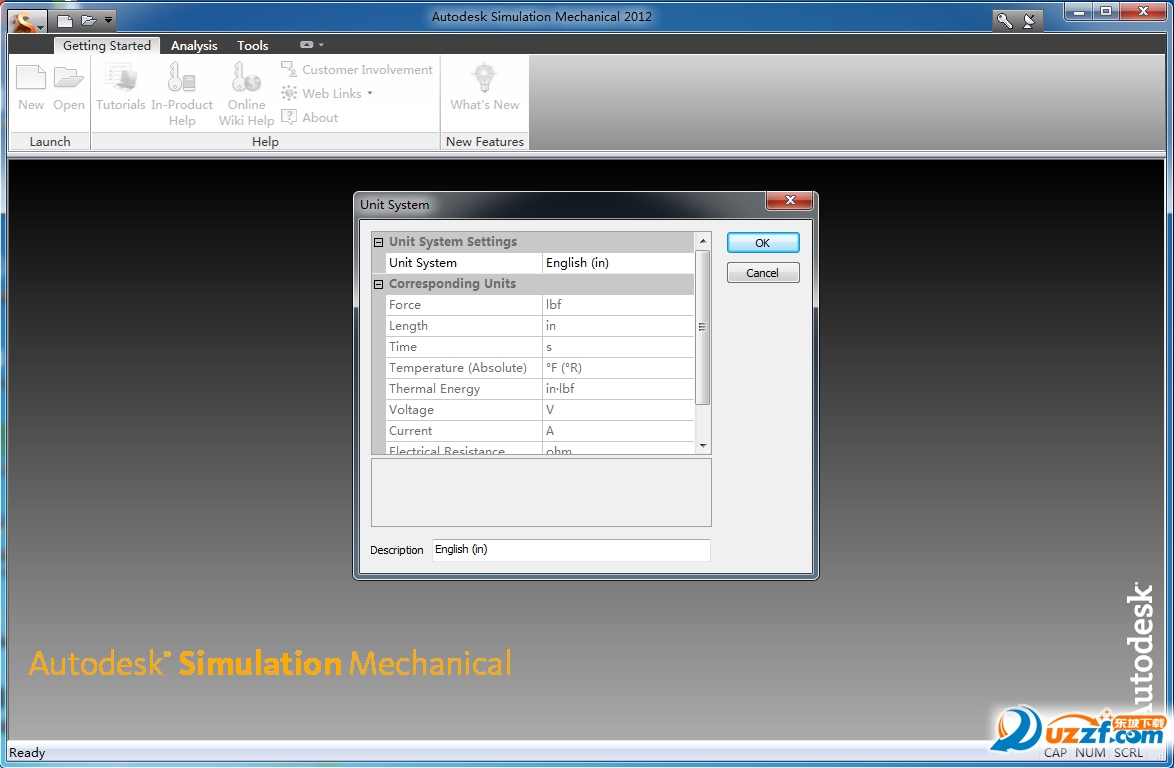1174x768 pixels.
Task: Select the Length row in the units list
Action: pyautogui.click(x=540, y=326)
